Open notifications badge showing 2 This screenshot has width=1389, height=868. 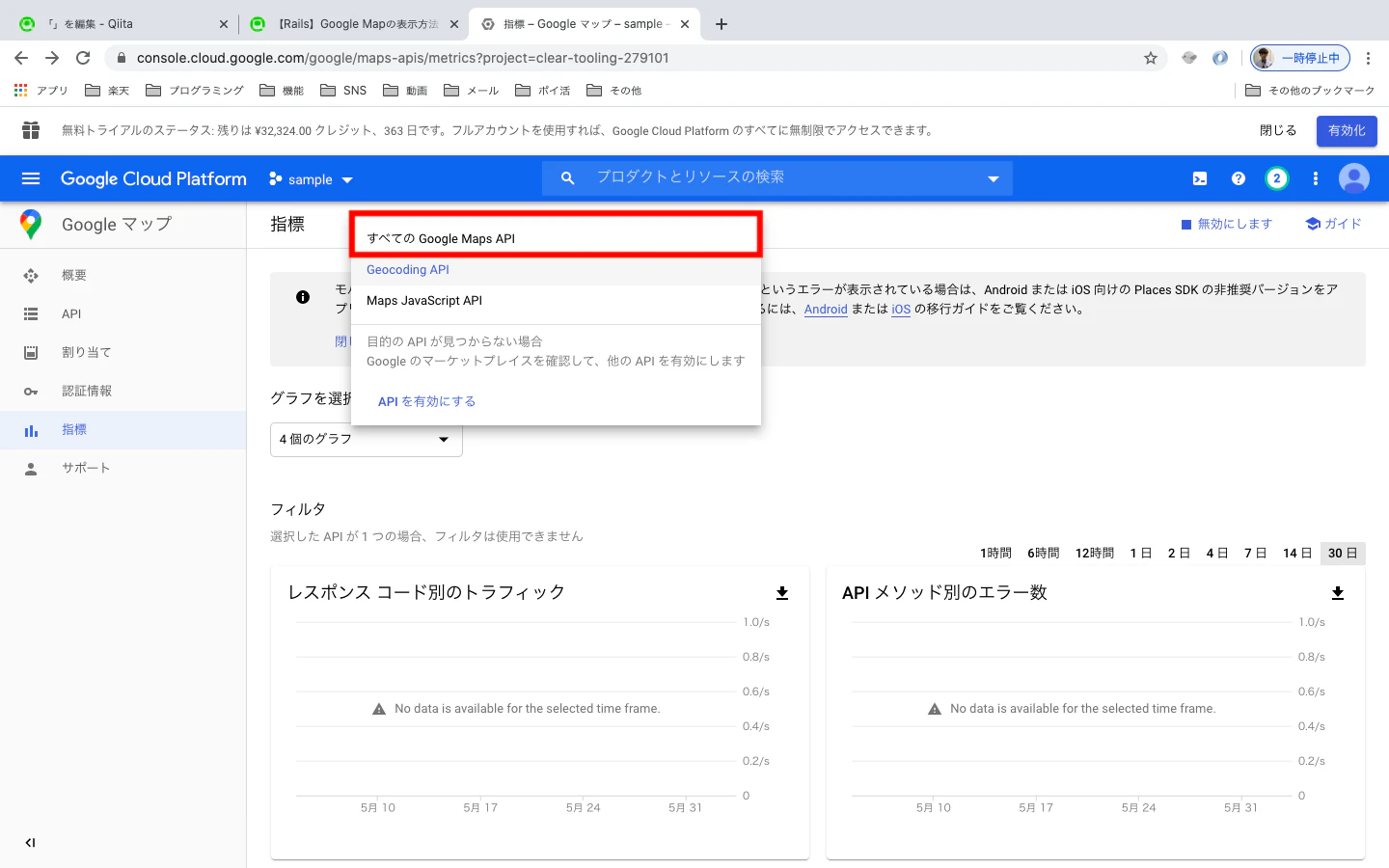(x=1277, y=178)
